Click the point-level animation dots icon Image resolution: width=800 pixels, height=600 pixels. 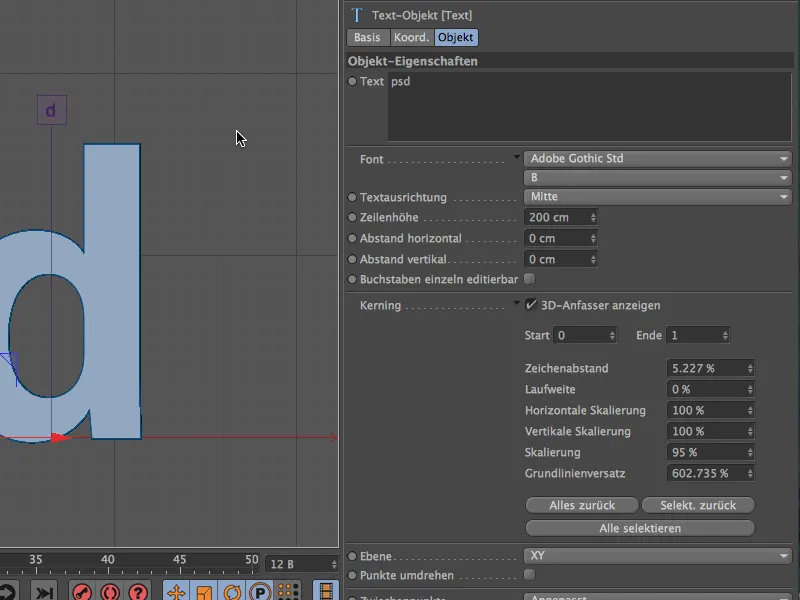coord(288,592)
